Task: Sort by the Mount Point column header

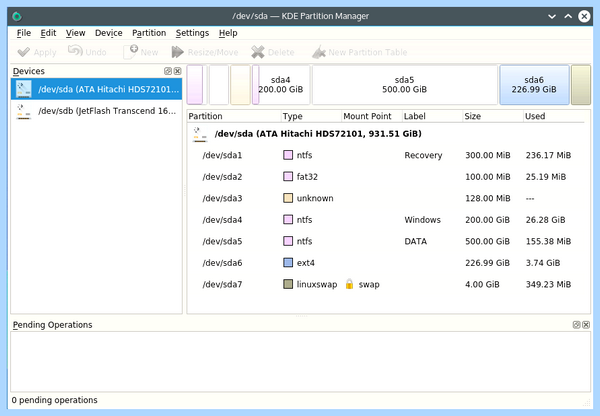Action: coord(372,116)
